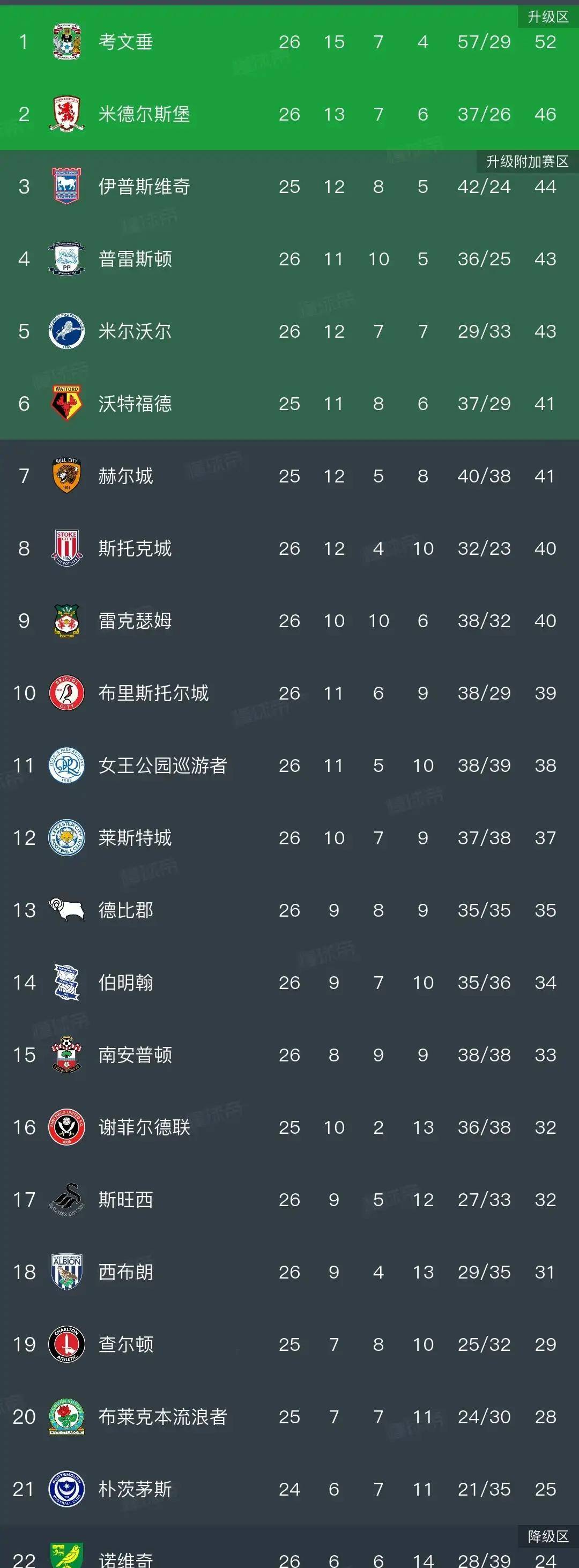Open the Watford club logo

coord(66,404)
